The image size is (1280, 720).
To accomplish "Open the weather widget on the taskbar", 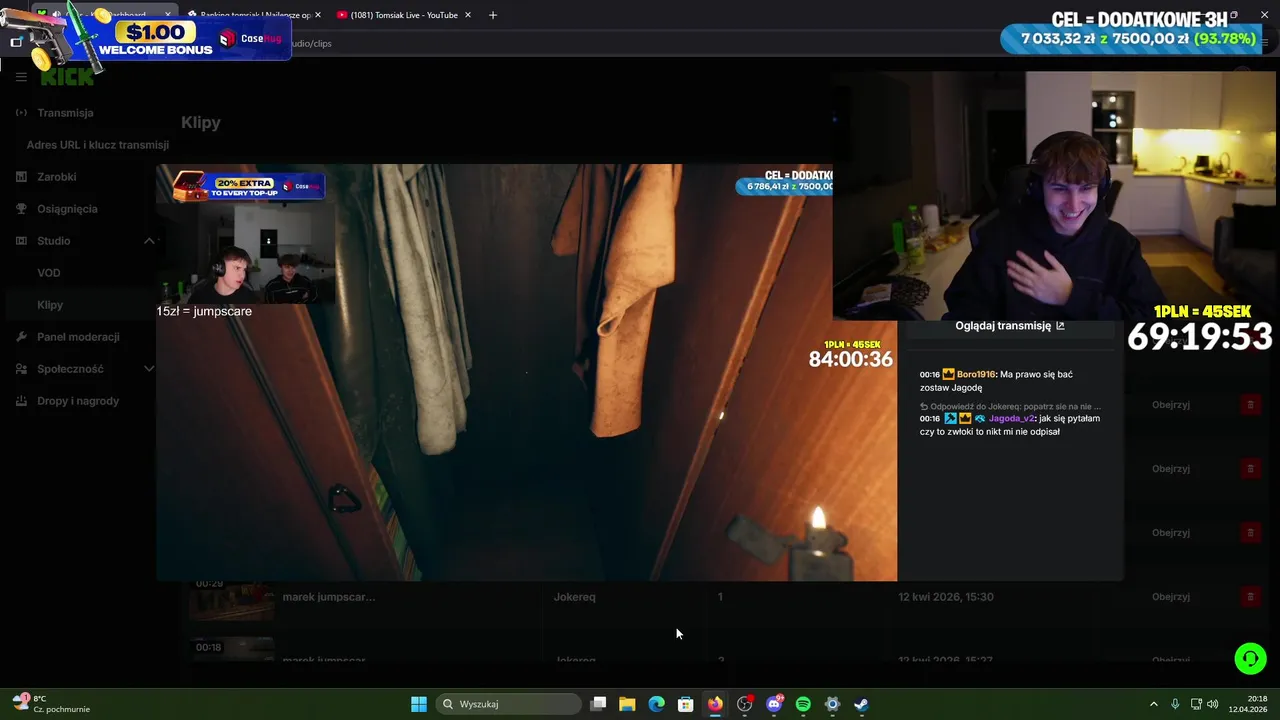I will click(50, 704).
